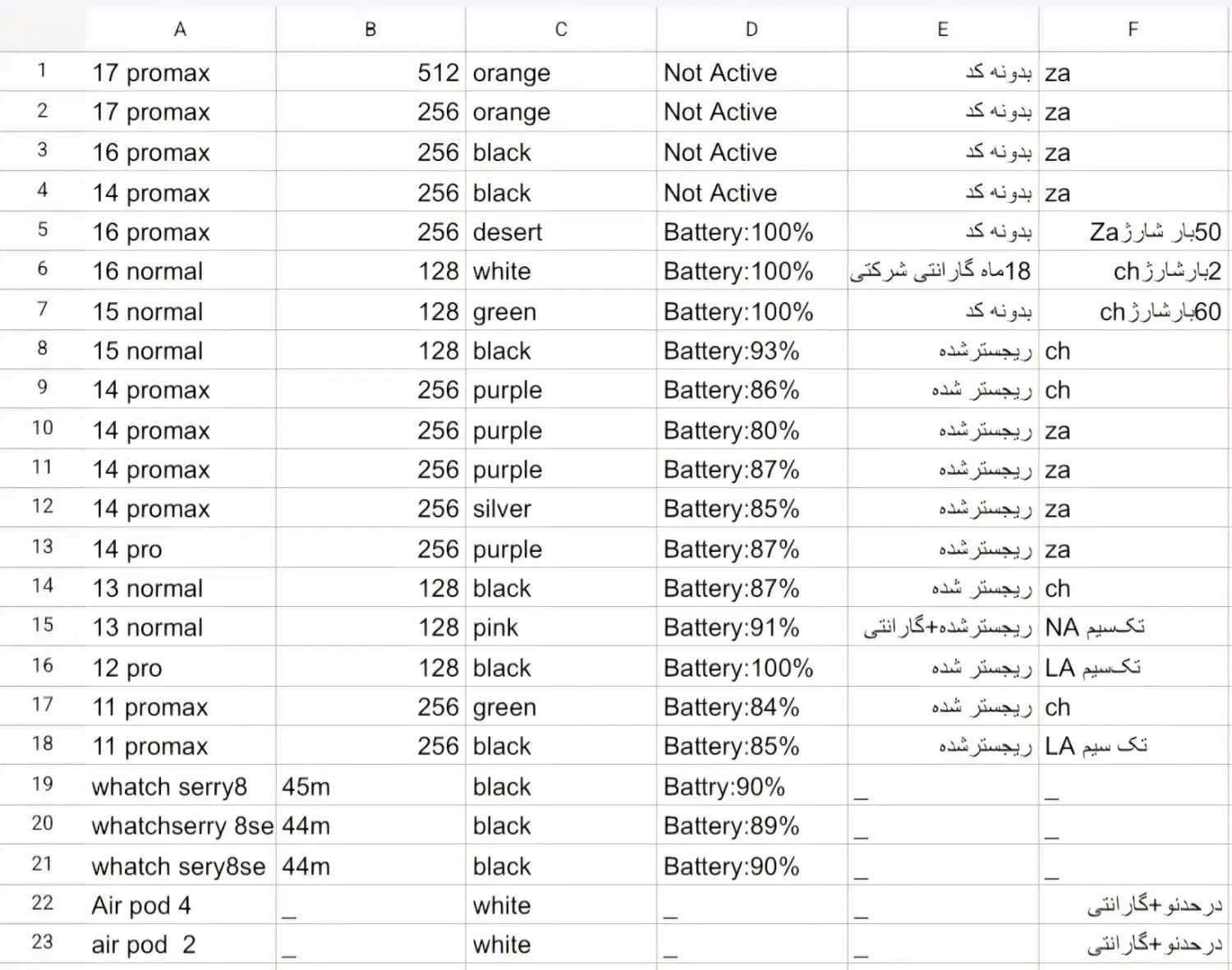Click the select-all corner box
Viewport: 1232px width, 970px height.
click(x=43, y=30)
